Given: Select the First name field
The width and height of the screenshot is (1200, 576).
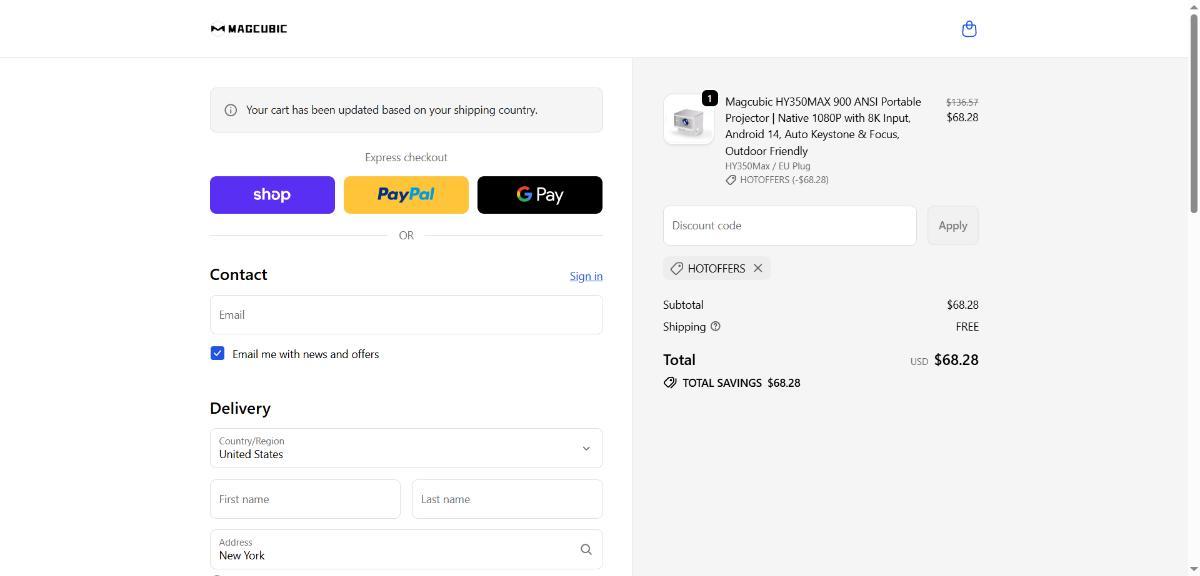Looking at the screenshot, I should 305,499.
